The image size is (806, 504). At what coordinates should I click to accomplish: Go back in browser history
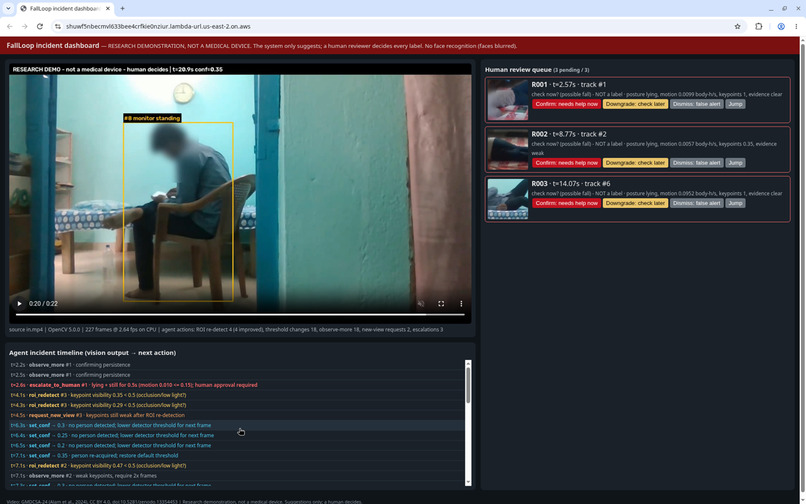[10, 26]
